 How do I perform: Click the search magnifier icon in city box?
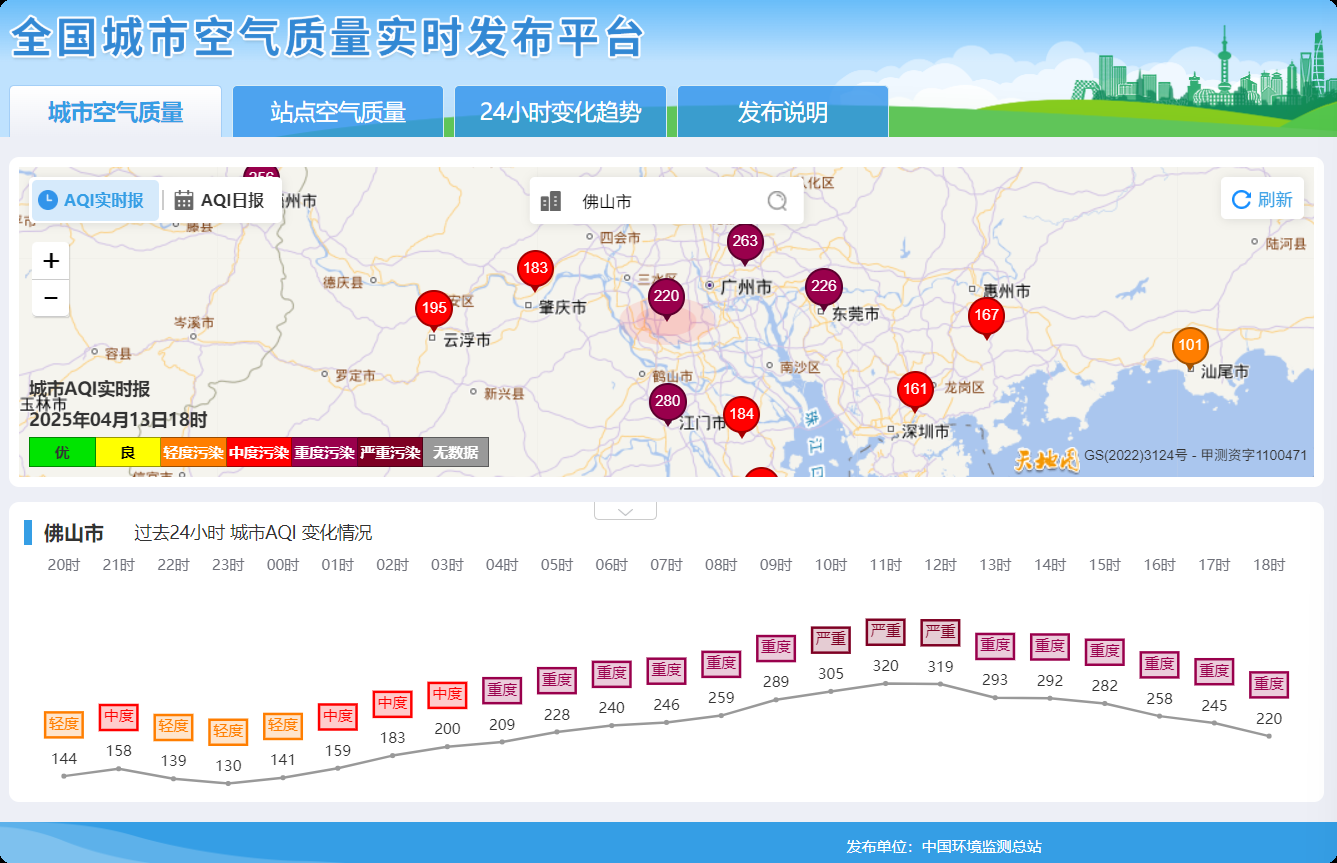[777, 201]
